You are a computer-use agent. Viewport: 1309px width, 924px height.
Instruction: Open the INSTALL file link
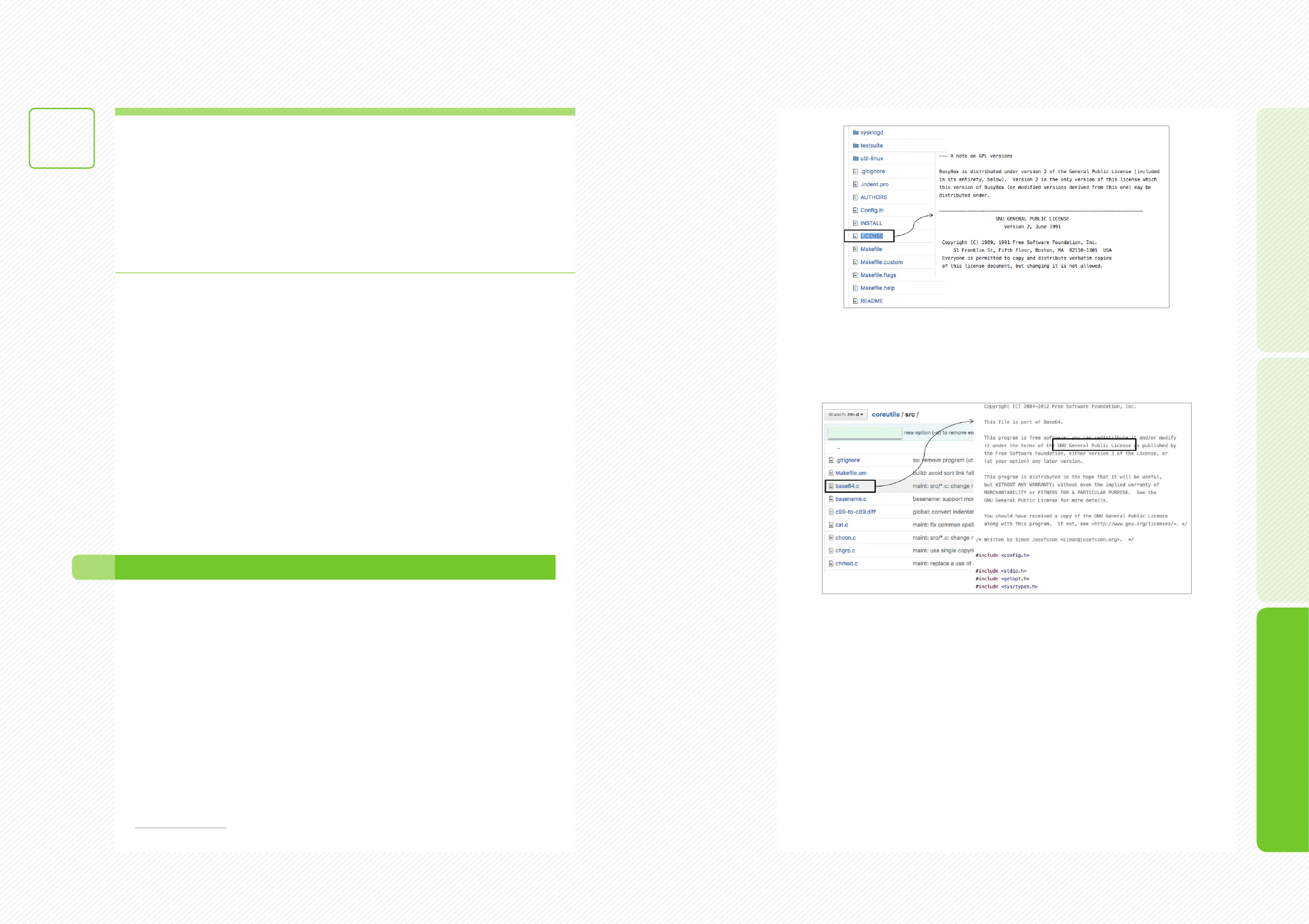tap(871, 223)
